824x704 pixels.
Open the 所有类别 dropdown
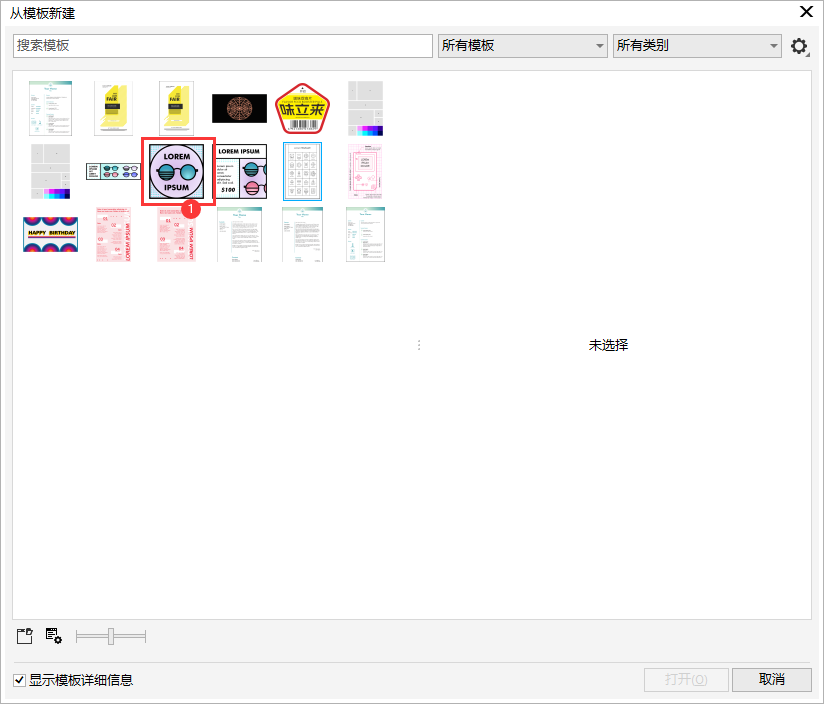point(697,46)
